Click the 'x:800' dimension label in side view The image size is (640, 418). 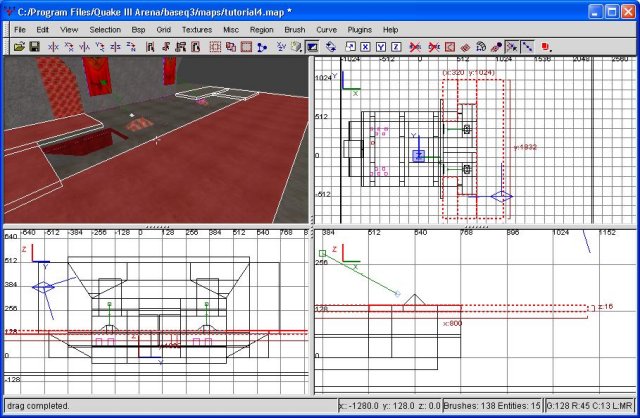[x=453, y=324]
